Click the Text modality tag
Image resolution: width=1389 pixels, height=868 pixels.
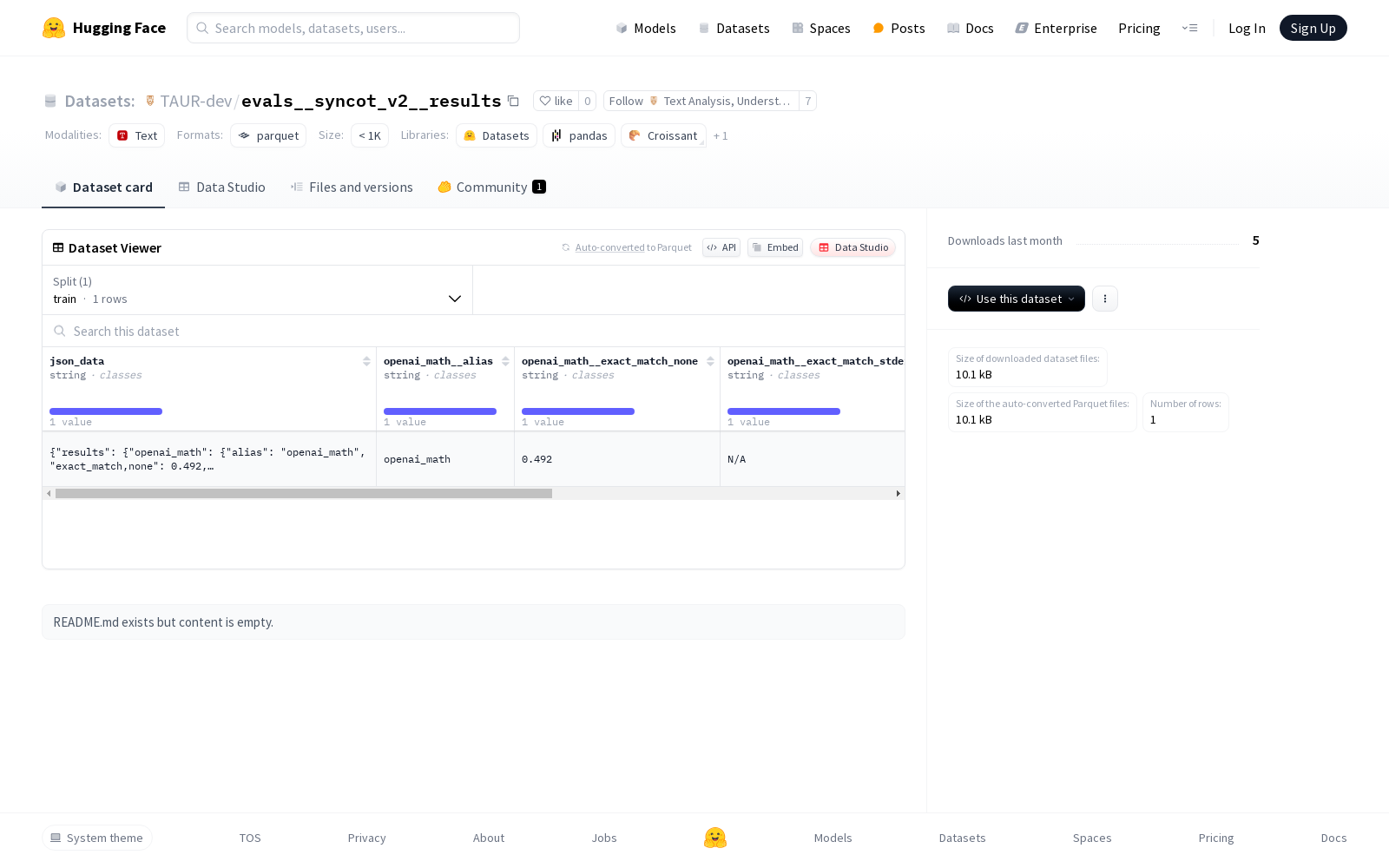point(137,135)
